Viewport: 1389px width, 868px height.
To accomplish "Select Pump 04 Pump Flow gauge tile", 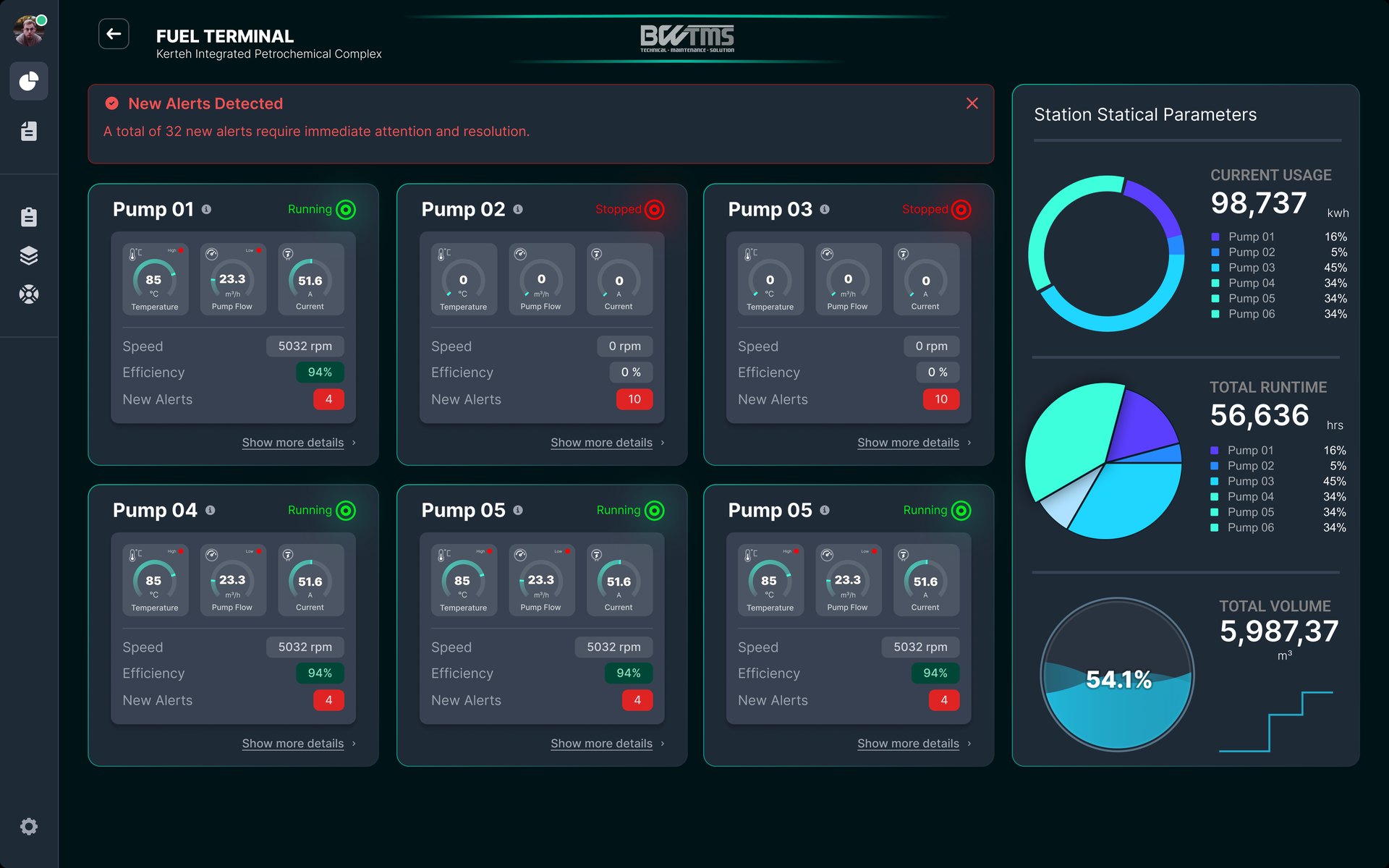I will pyautogui.click(x=232, y=580).
